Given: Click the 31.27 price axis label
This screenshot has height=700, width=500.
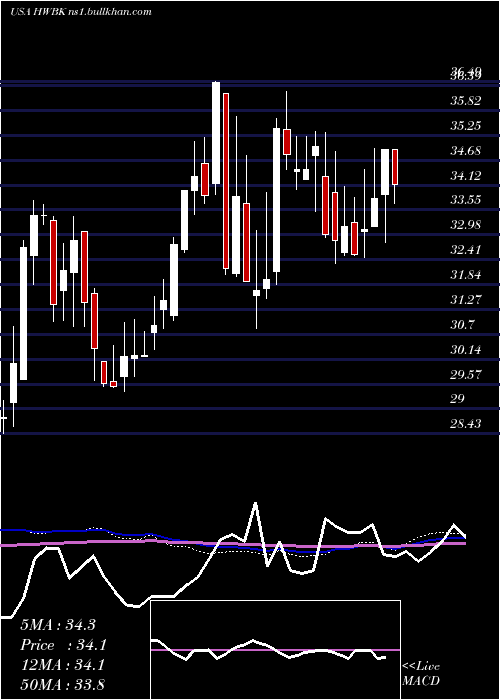Looking at the screenshot, I should 466,300.
